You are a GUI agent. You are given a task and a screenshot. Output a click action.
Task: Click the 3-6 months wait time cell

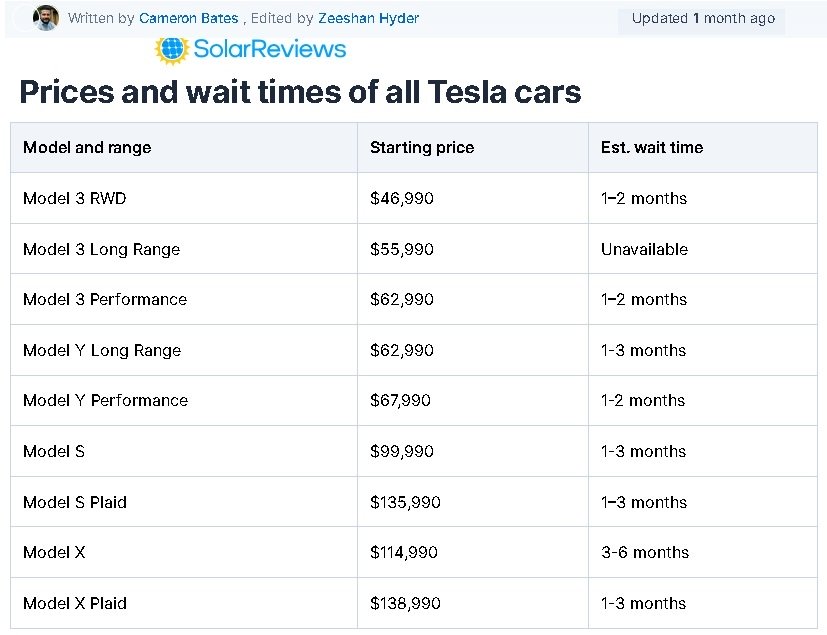pos(703,552)
